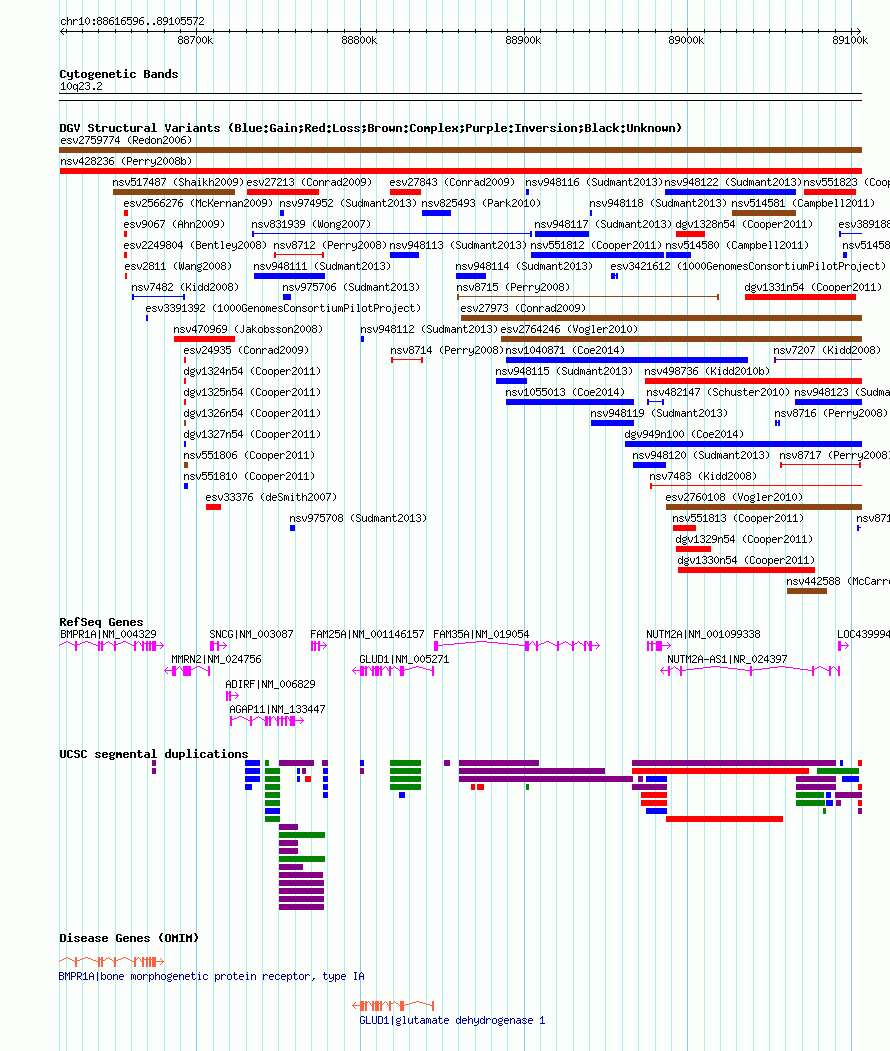Select variant esv2811 (Wang2008)
The width and height of the screenshot is (890, 1051).
(178, 266)
